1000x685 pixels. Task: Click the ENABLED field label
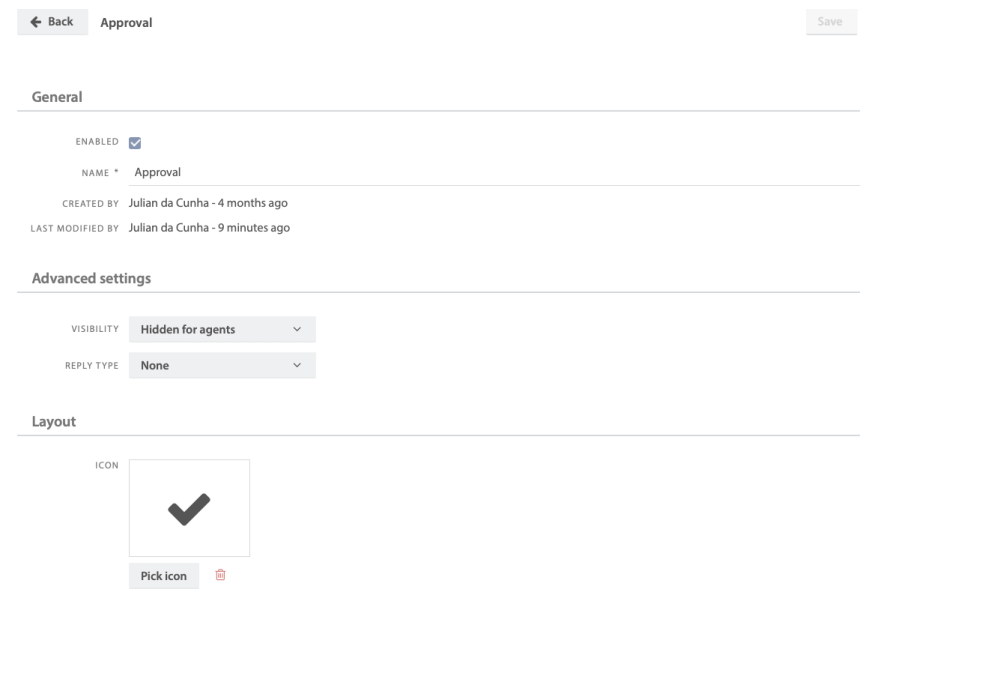pos(98,142)
